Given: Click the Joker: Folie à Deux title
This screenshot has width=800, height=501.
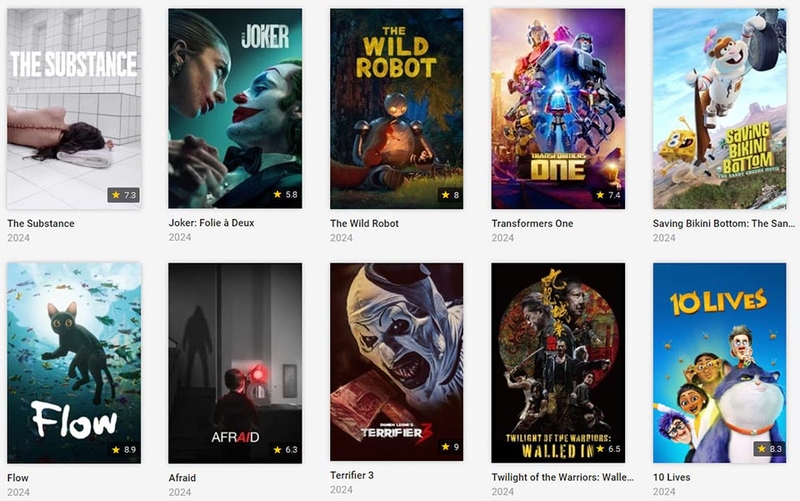Looking at the screenshot, I should click(211, 223).
